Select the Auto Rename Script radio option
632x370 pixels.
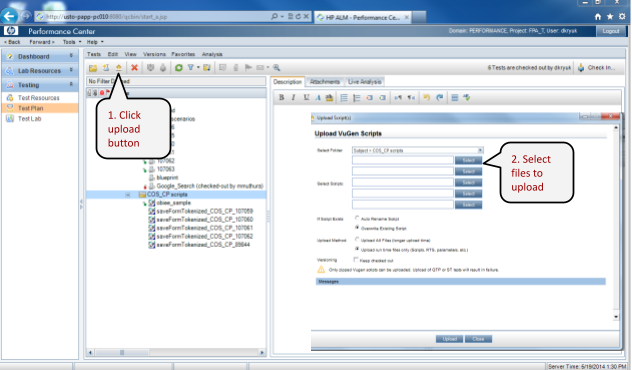coord(357,218)
